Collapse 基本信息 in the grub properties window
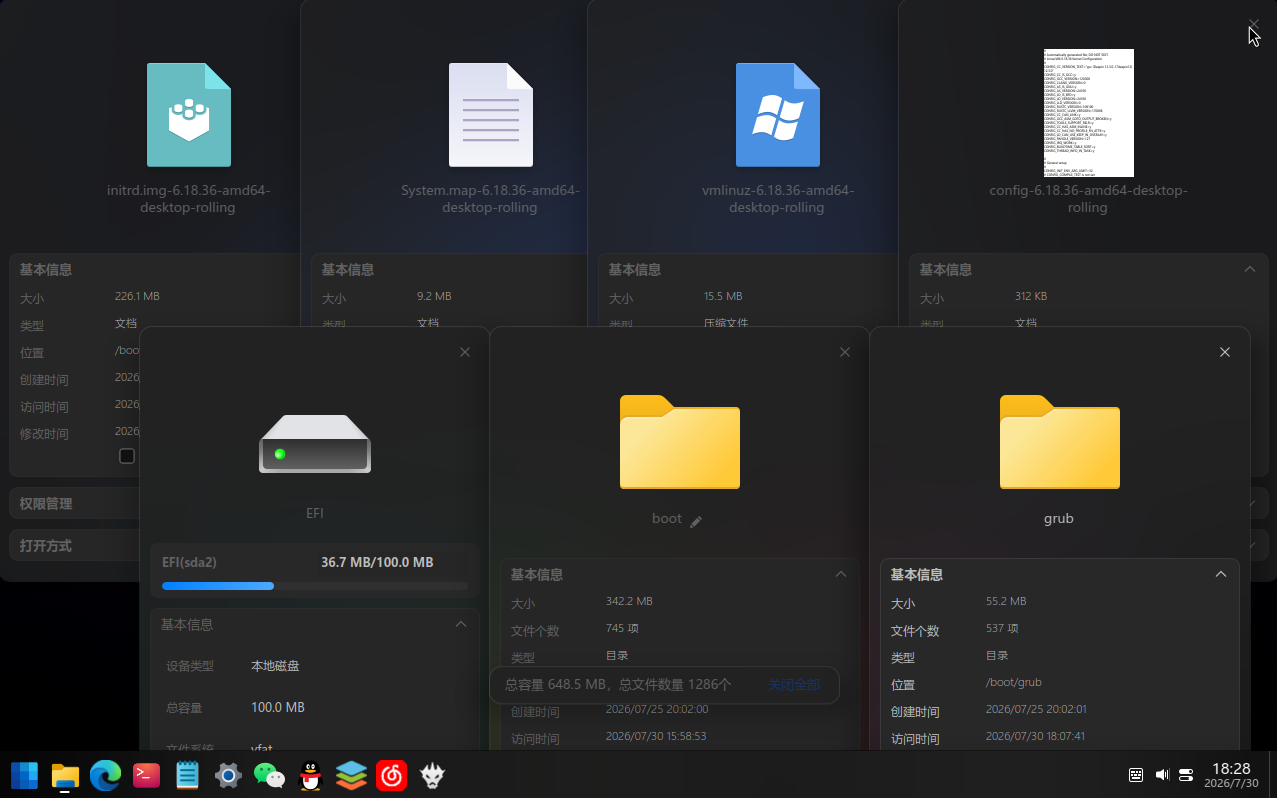This screenshot has width=1277, height=798. [1221, 574]
